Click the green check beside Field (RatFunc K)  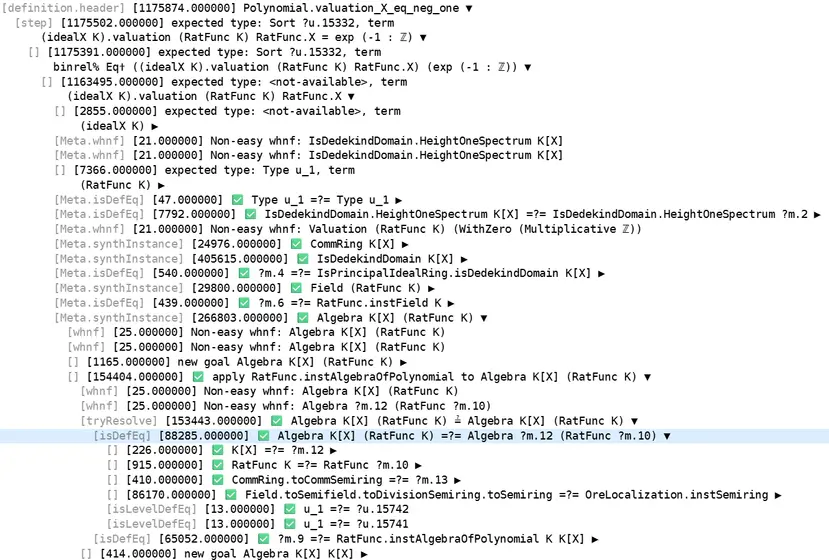pyautogui.click(x=296, y=288)
